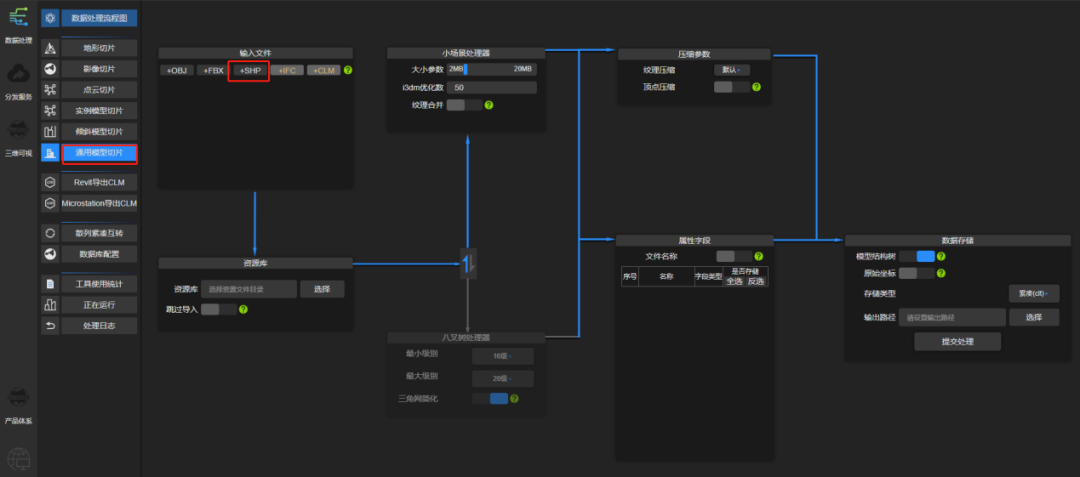Image resolution: width=1080 pixels, height=477 pixels.
Task: Click the 倾斜模型切片 buildings icon
Action: 50,131
